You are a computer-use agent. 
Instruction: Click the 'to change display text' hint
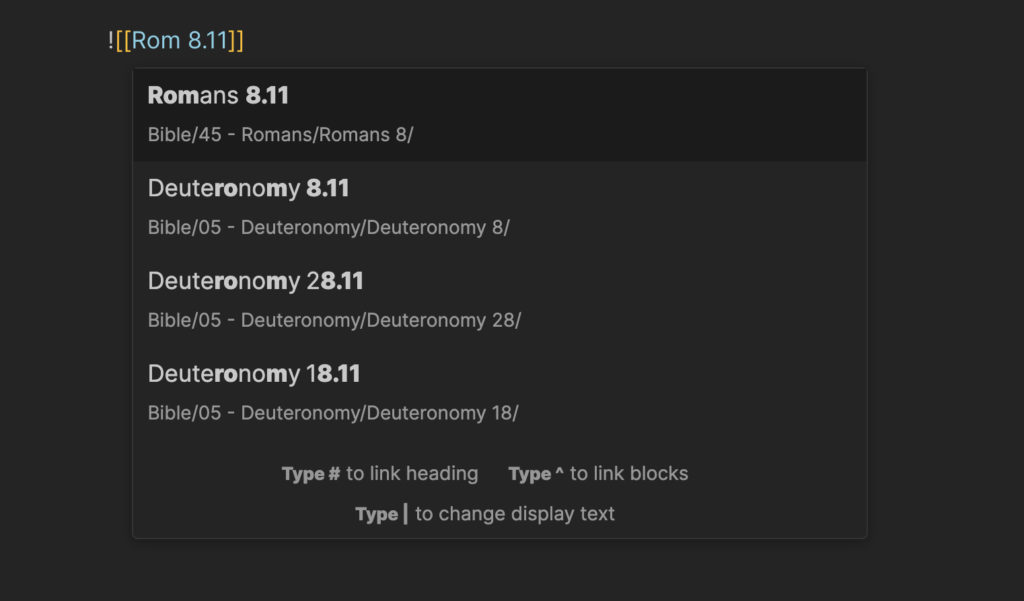pos(515,514)
